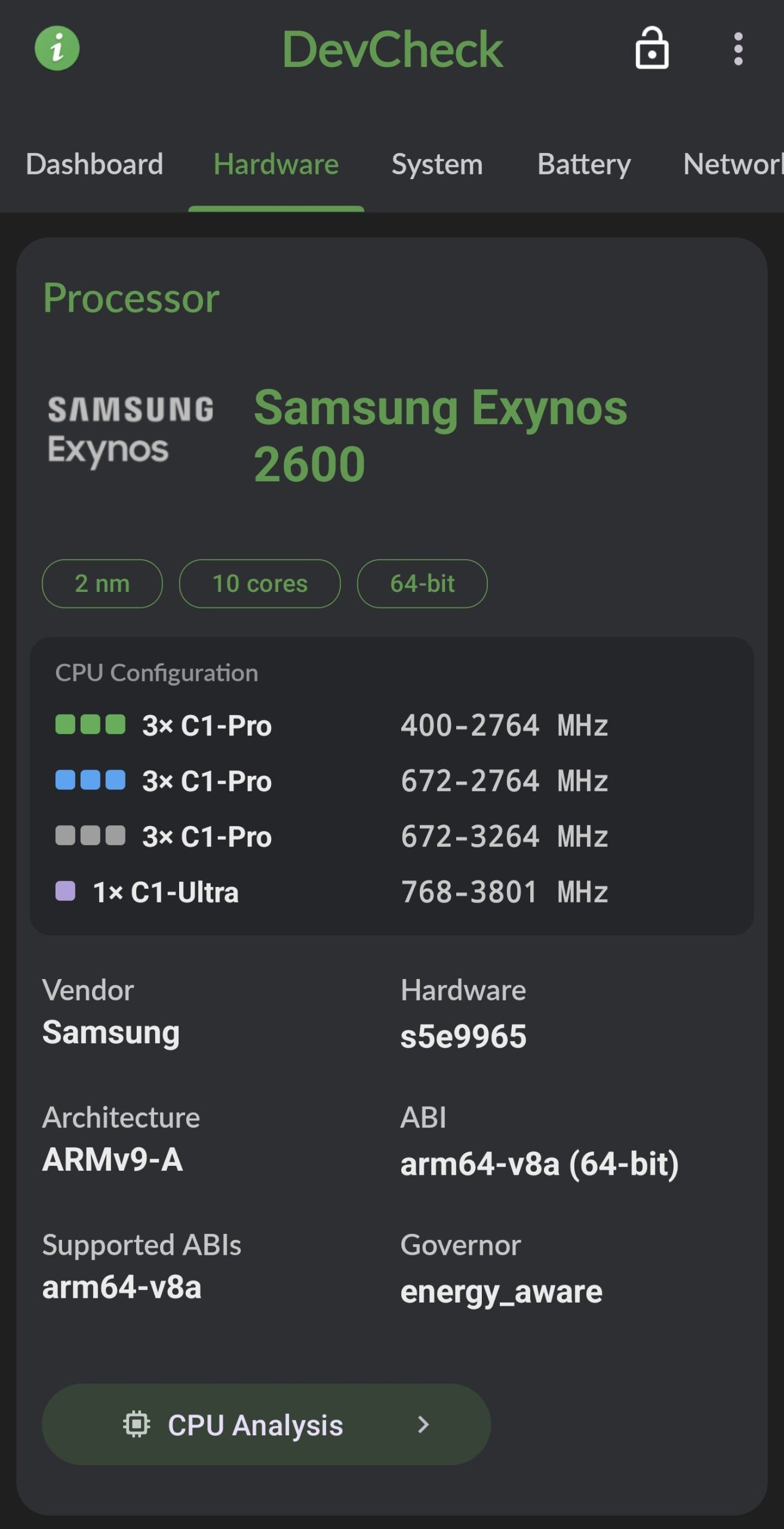The image size is (784, 1529).
Task: Tap the gray C1-Pro cluster squares
Action: [90, 835]
